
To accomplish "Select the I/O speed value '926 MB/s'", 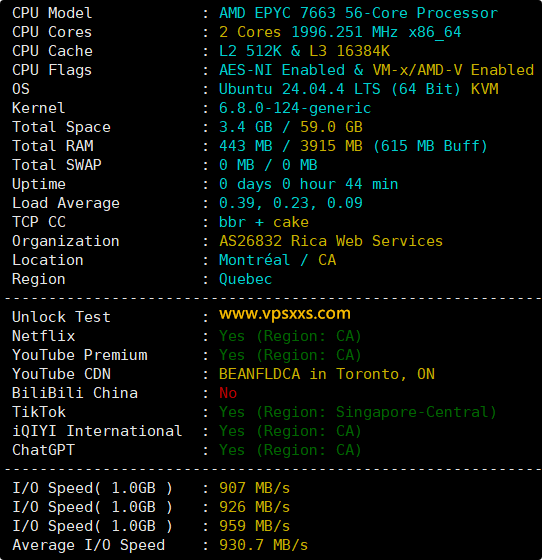I will [x=255, y=507].
